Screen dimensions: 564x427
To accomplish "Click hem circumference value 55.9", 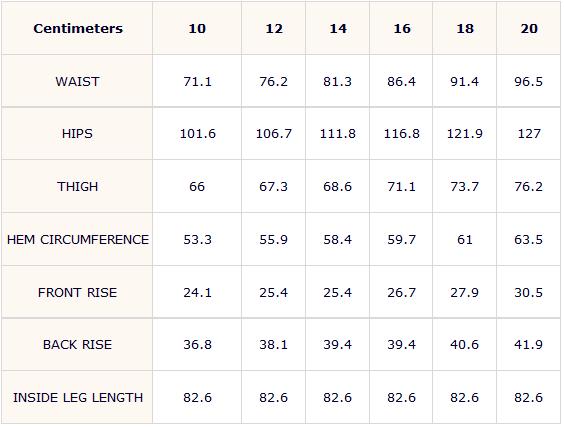I will [273, 240].
